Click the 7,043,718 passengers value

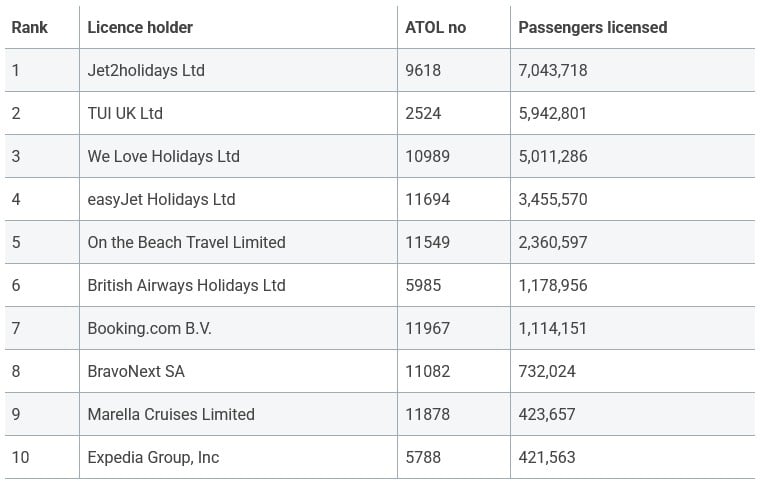(x=553, y=70)
